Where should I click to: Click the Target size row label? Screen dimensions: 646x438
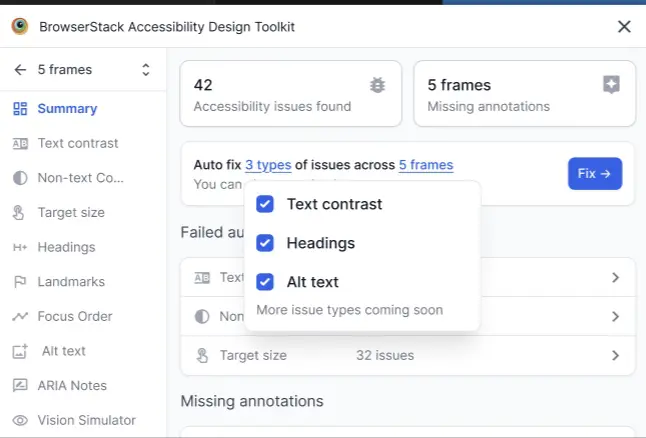pyautogui.click(x=253, y=355)
